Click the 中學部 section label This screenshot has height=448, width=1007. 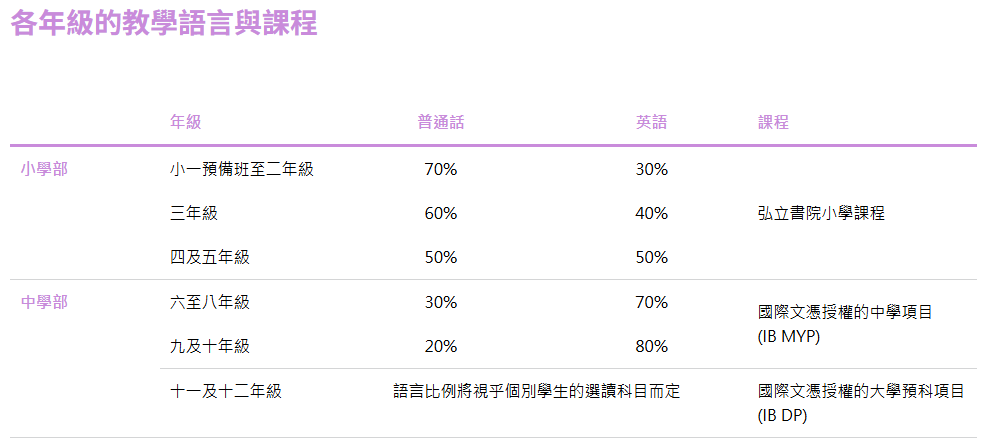point(44,302)
